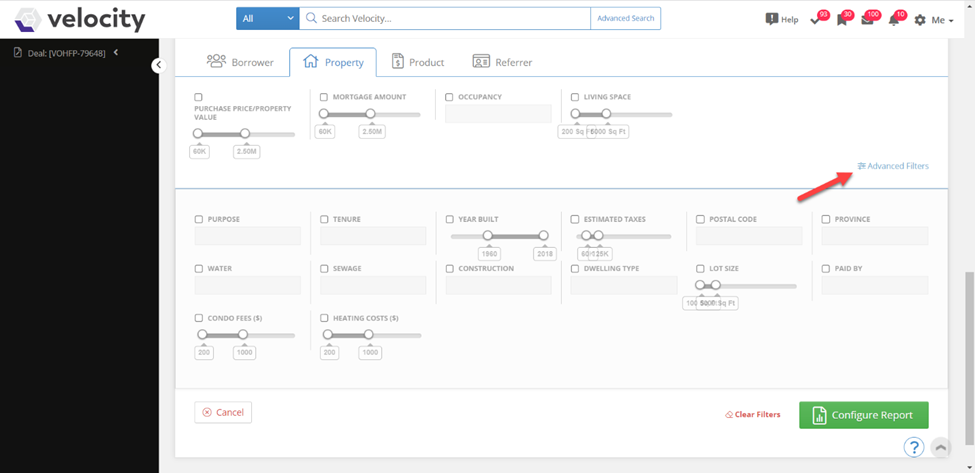This screenshot has width=975, height=473.
Task: Open the Province selection field
Action: (x=875, y=236)
